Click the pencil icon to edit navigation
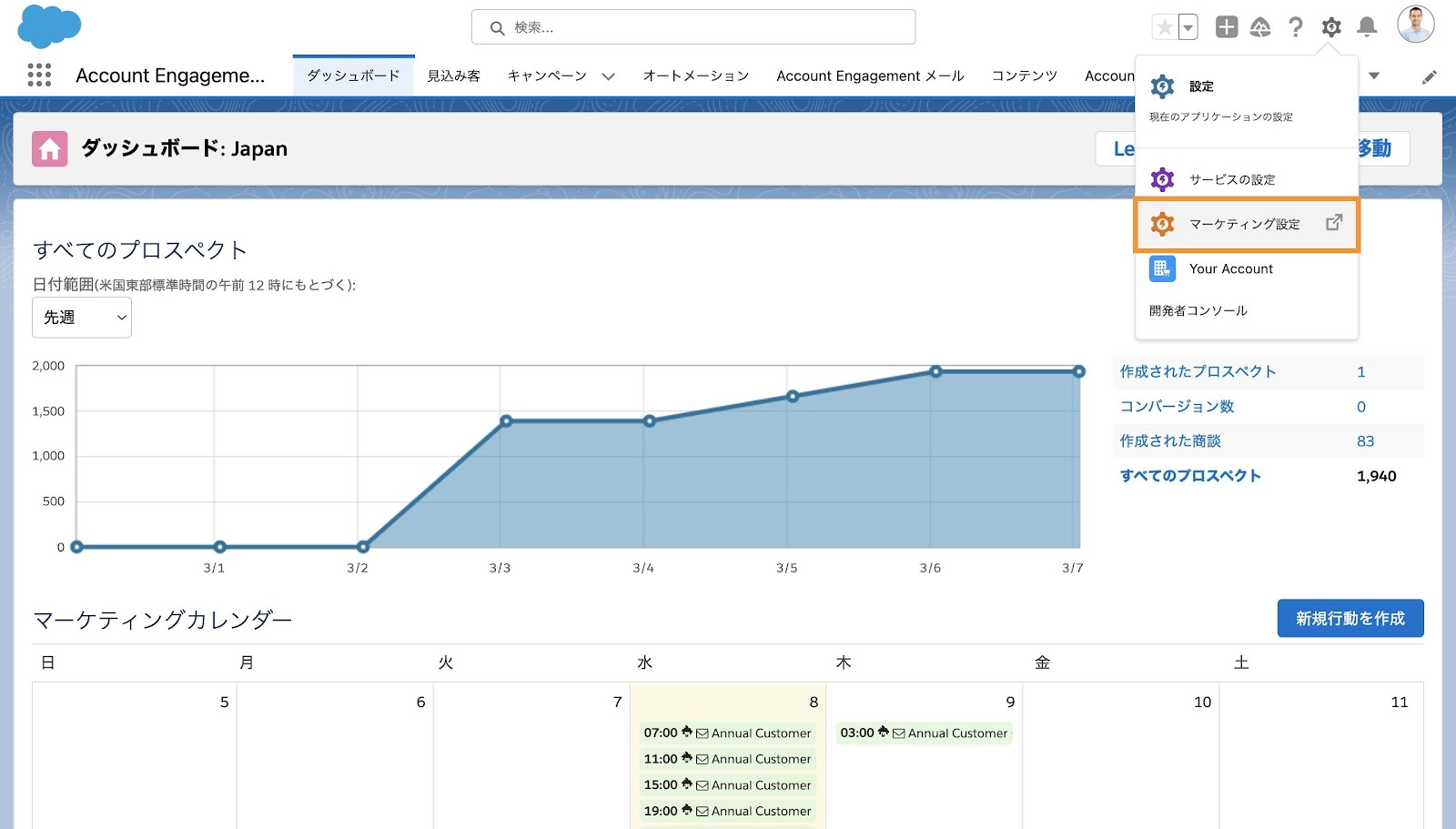Viewport: 1456px width, 829px height. 1430,76
